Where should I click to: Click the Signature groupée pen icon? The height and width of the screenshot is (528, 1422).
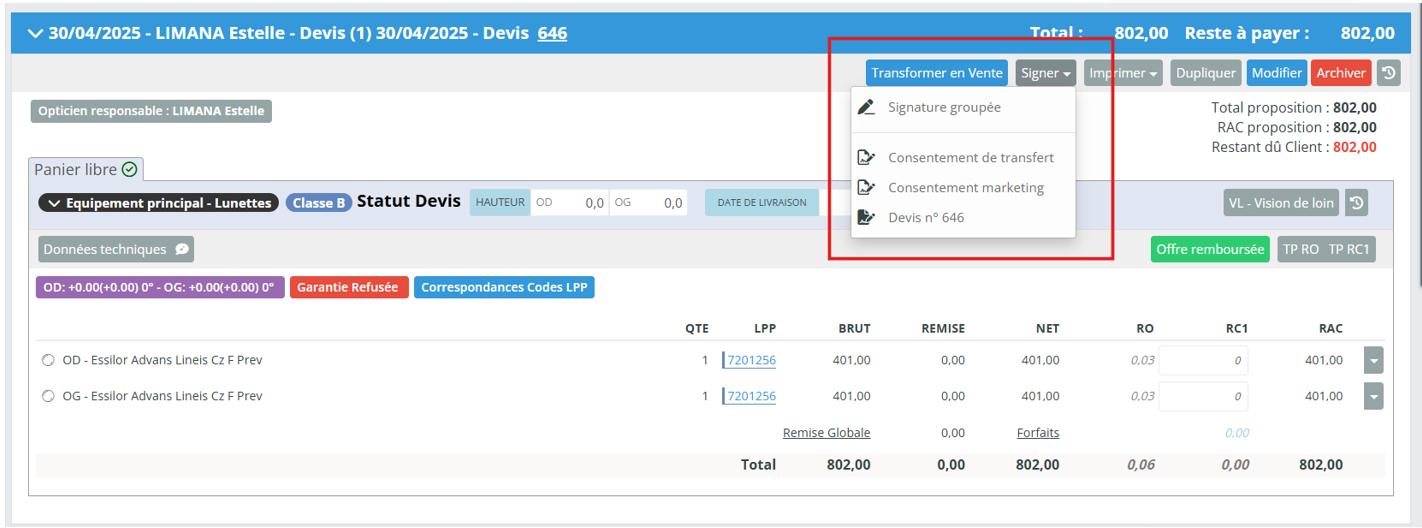click(867, 107)
